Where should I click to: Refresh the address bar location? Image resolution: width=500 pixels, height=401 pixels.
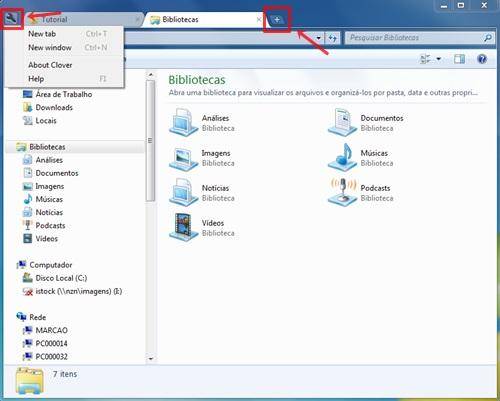point(332,38)
